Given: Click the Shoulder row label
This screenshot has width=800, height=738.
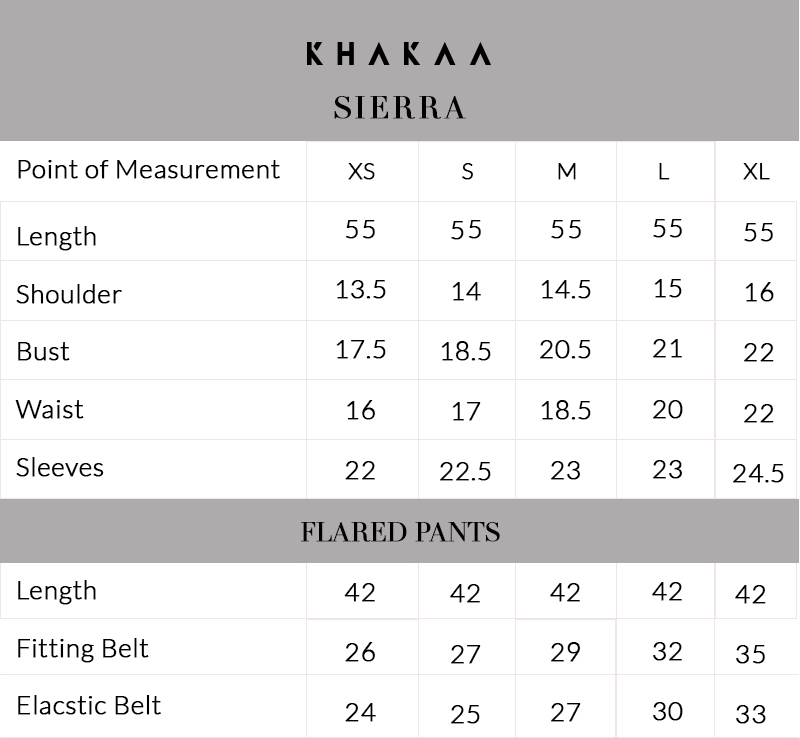Looking at the screenshot, I should [x=69, y=294].
